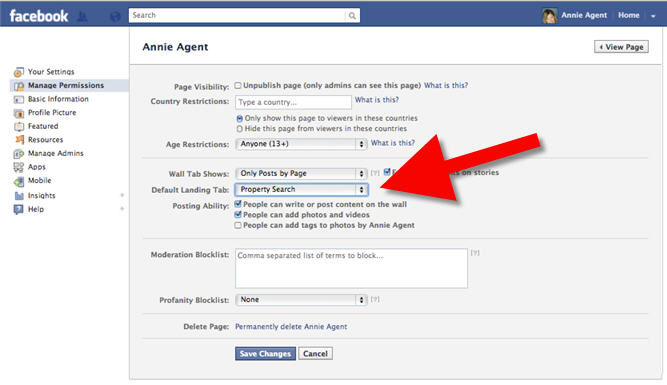Click Manage Admins sidebar icon
The image size is (667, 385).
tap(19, 154)
